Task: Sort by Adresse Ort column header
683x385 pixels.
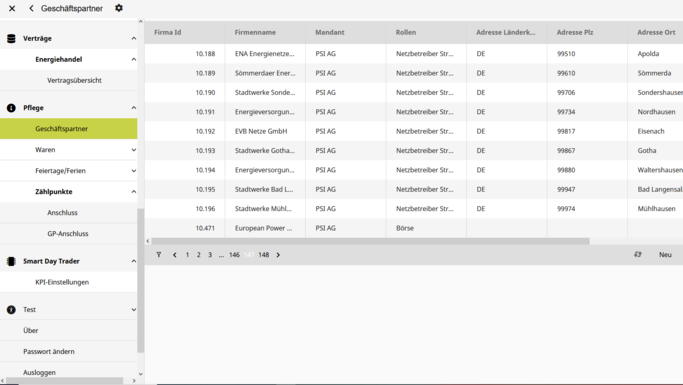Action: [656, 32]
